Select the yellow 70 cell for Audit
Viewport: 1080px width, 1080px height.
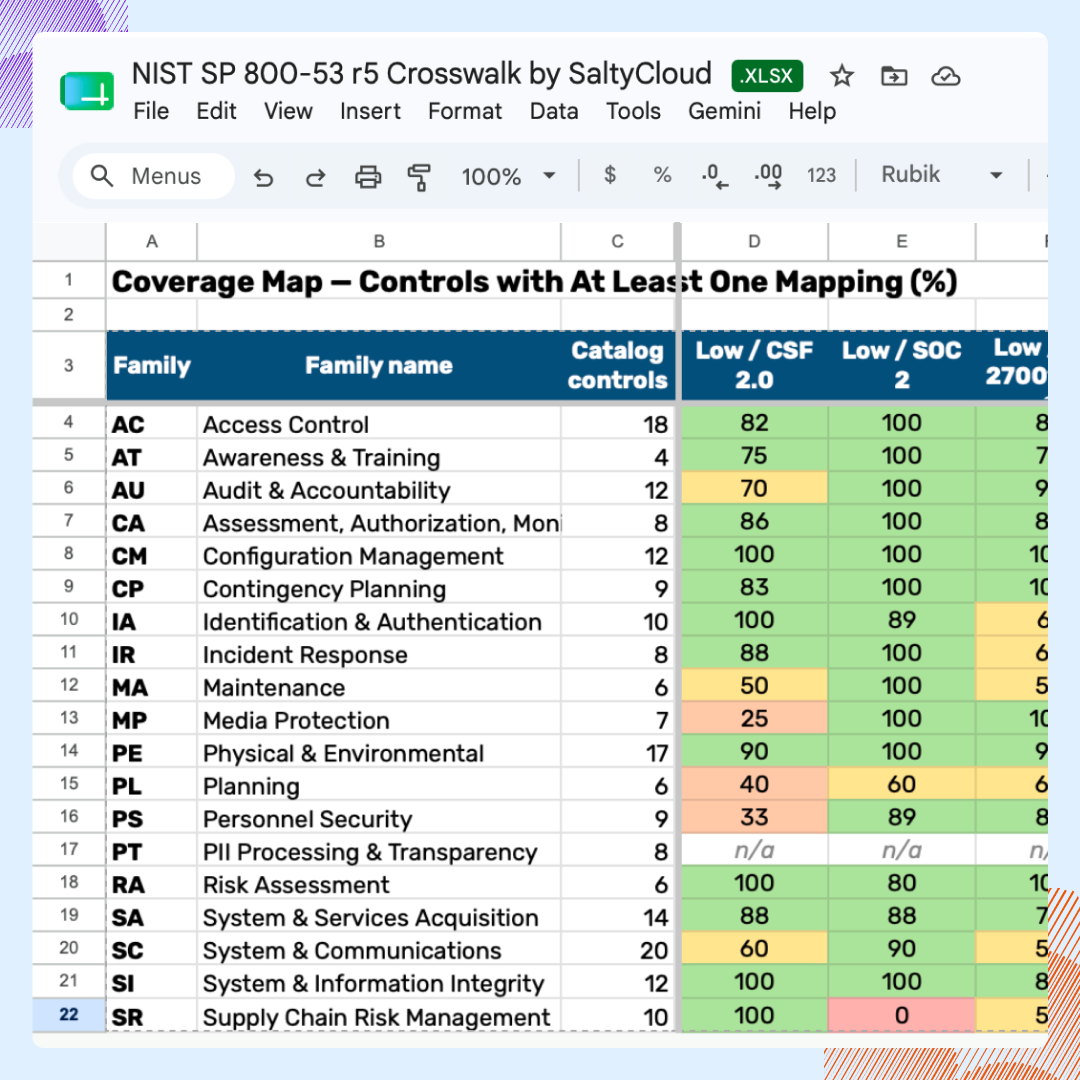[754, 488]
